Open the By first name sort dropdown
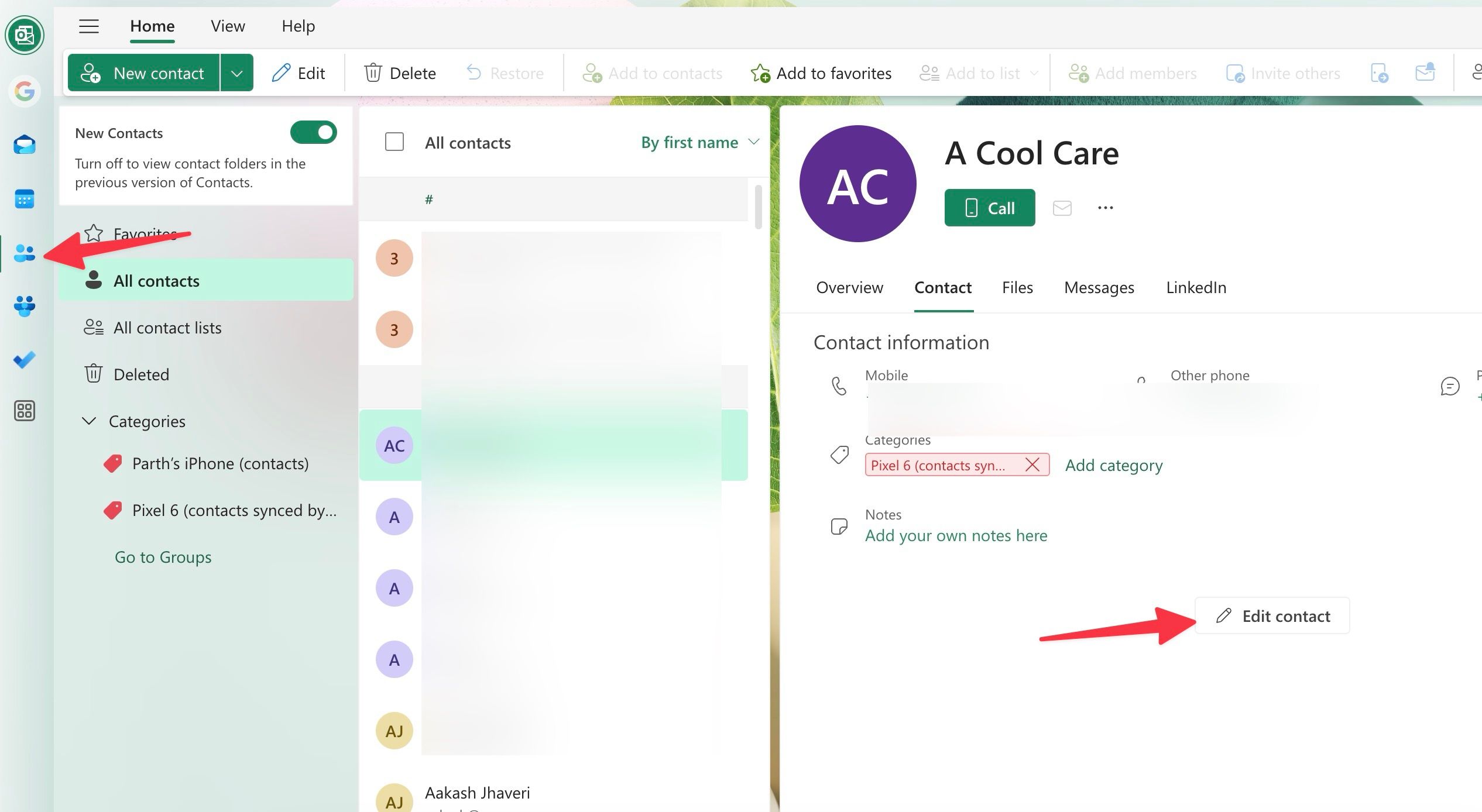The image size is (1482, 812). [700, 143]
